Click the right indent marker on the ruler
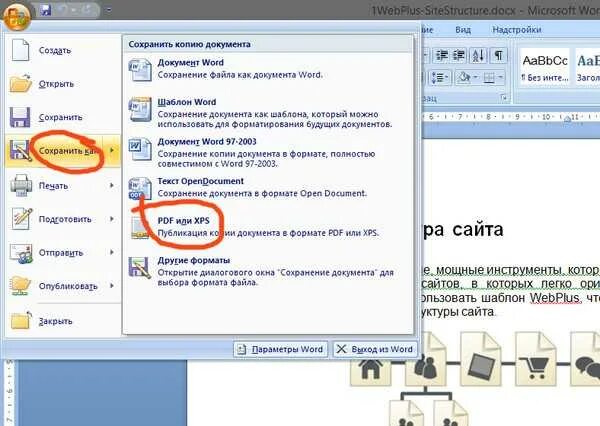This screenshot has width=600, height=426. coord(567,119)
